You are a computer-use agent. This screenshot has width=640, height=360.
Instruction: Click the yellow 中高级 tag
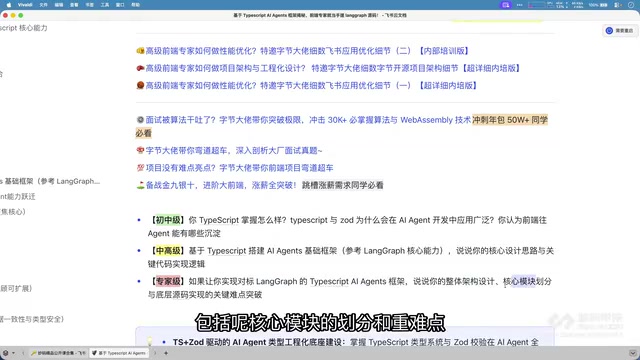coord(168,251)
